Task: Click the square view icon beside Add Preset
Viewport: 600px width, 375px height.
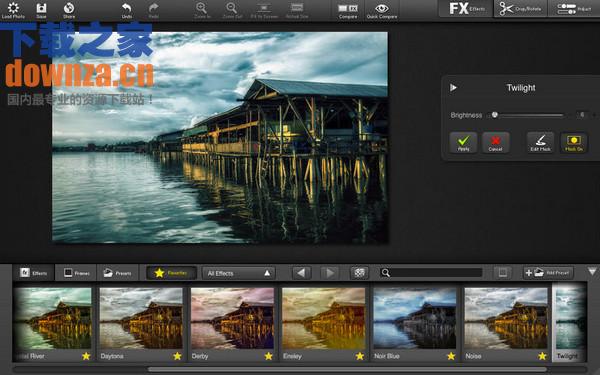Action: (503, 273)
